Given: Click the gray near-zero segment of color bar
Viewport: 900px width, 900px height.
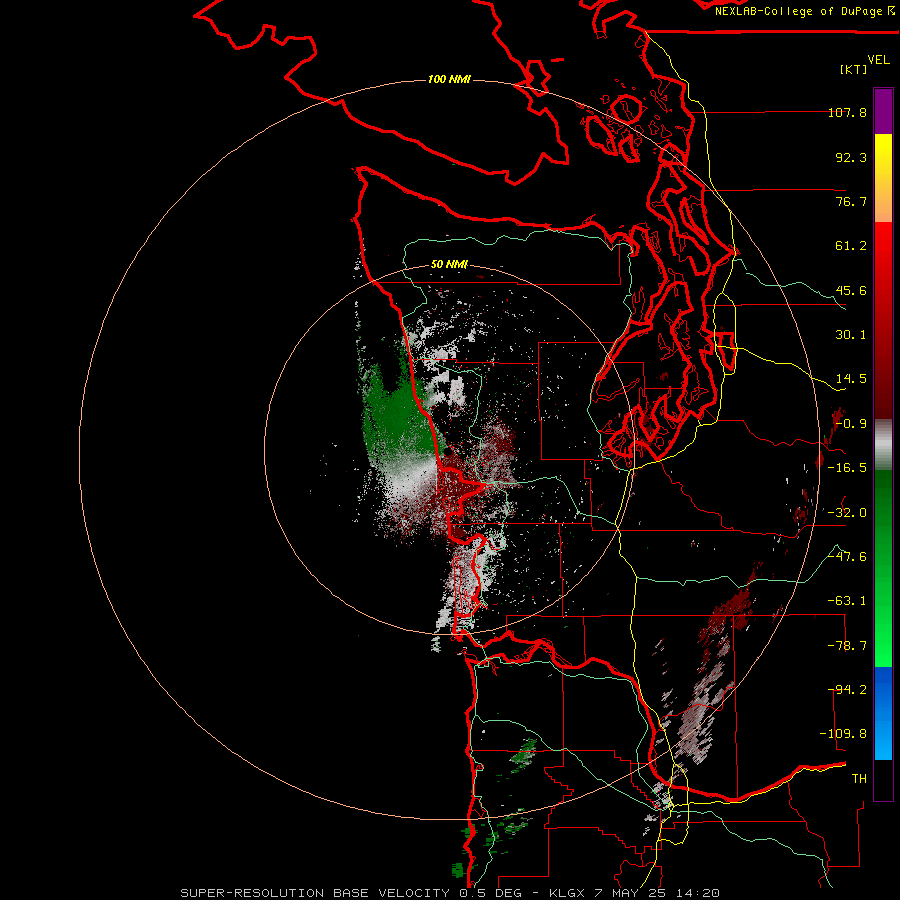Looking at the screenshot, I should coord(883,445).
